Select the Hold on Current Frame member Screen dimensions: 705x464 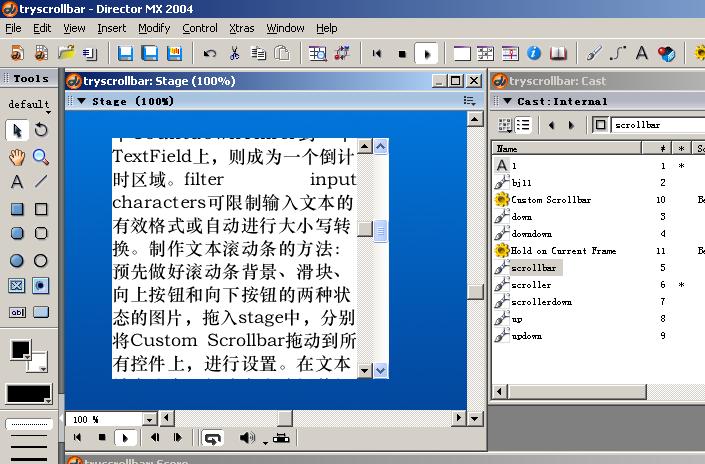563,251
